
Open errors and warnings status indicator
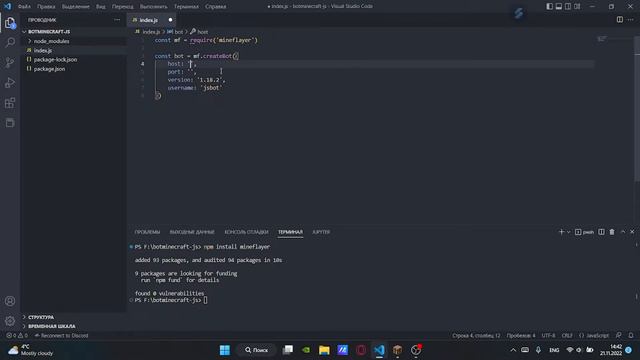(x=17, y=336)
